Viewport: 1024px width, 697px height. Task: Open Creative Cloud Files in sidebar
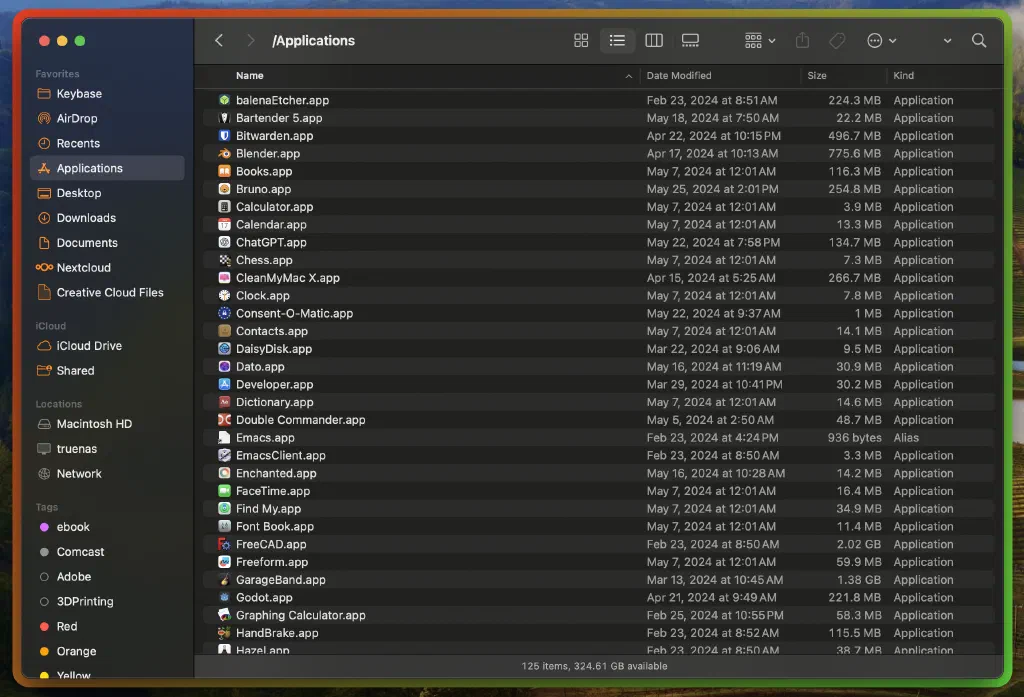[x=107, y=292]
